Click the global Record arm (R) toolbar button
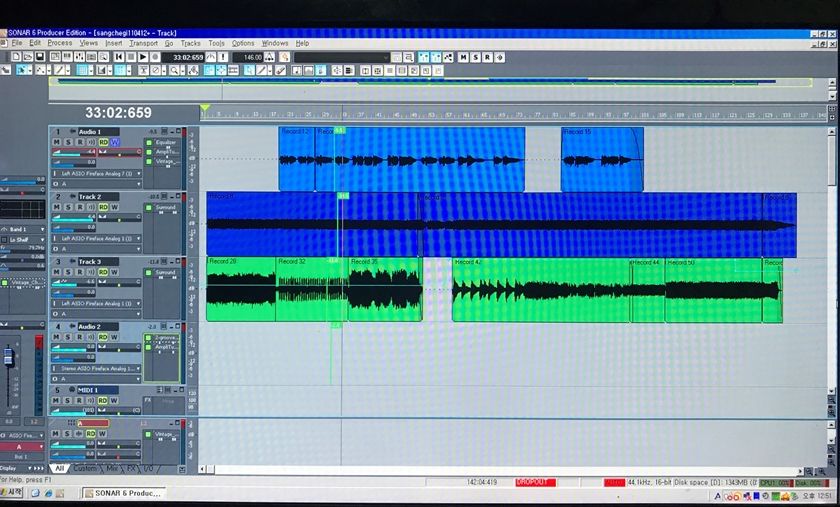840x507 pixels. coord(488,57)
